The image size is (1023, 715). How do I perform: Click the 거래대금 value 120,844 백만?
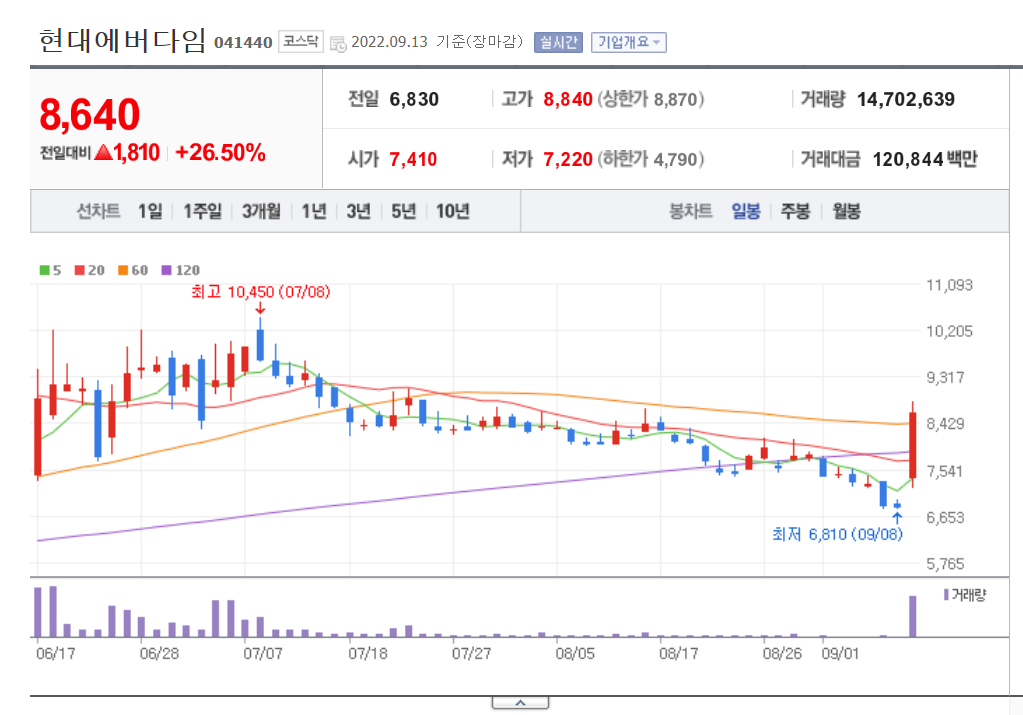[x=925, y=159]
